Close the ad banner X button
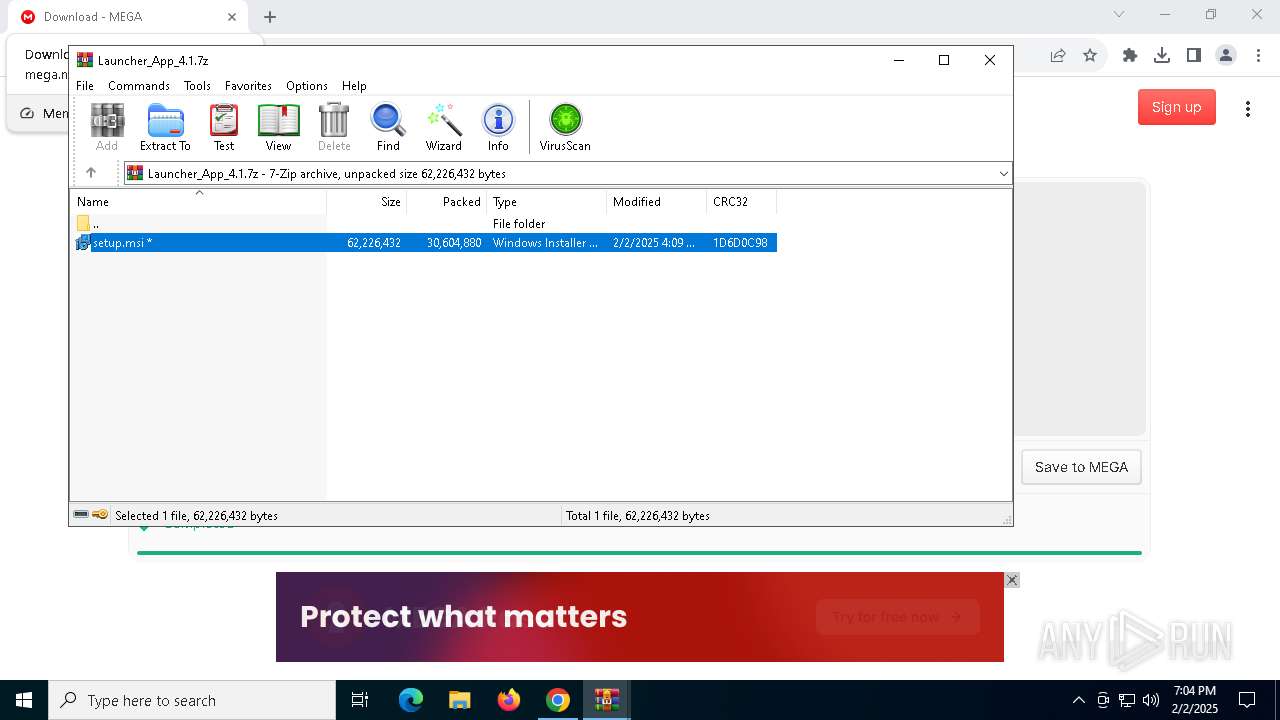 click(x=1012, y=580)
